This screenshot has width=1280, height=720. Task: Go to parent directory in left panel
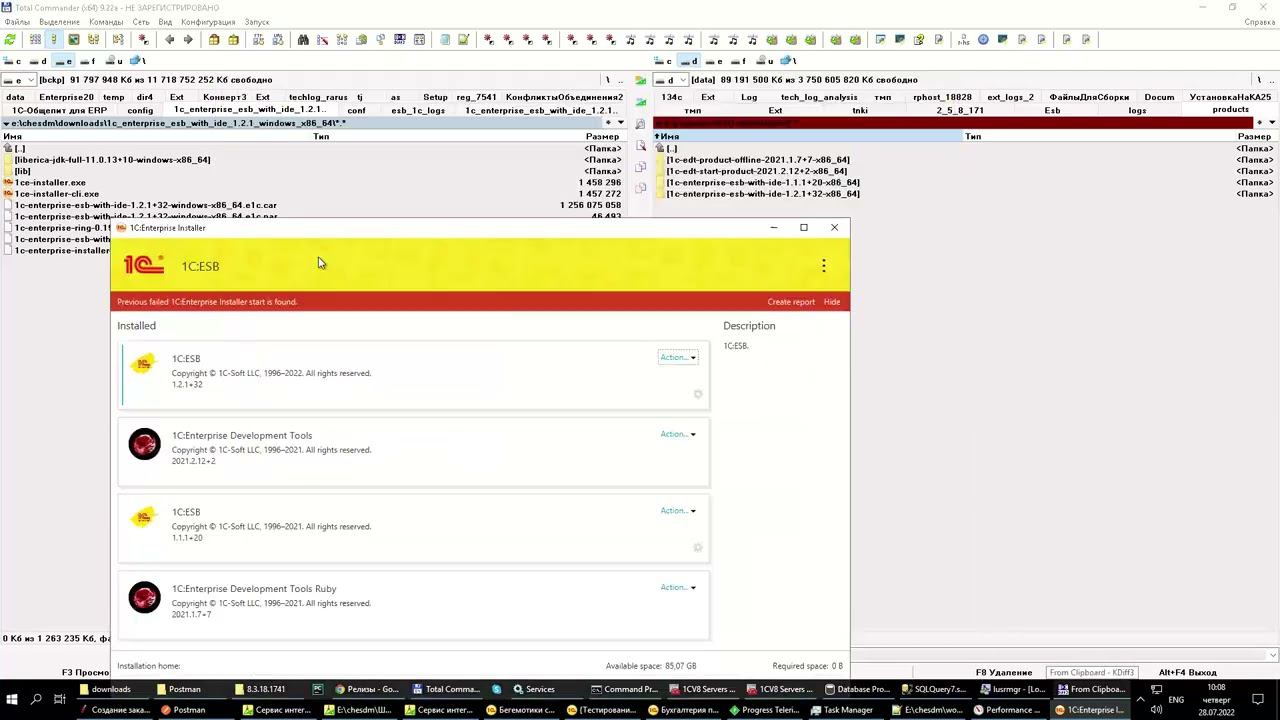point(20,149)
